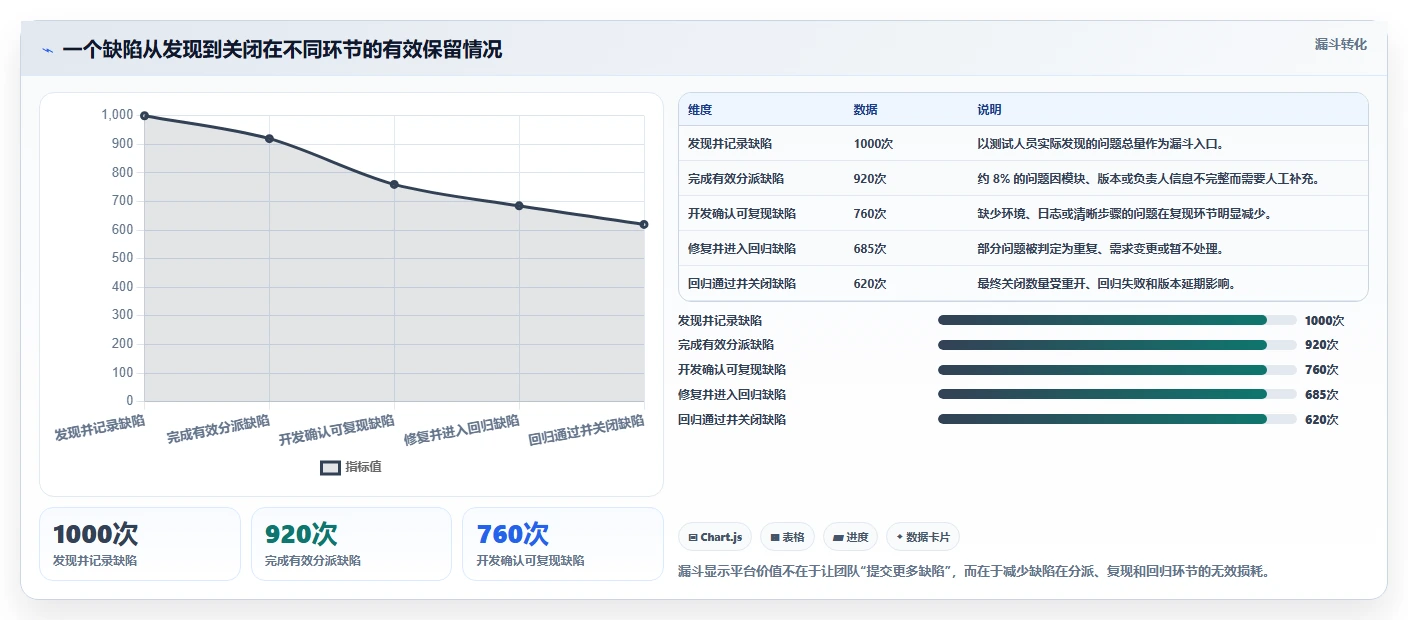Click the lightning icon beside the page title
This screenshot has width=1408, height=620.
point(48,50)
